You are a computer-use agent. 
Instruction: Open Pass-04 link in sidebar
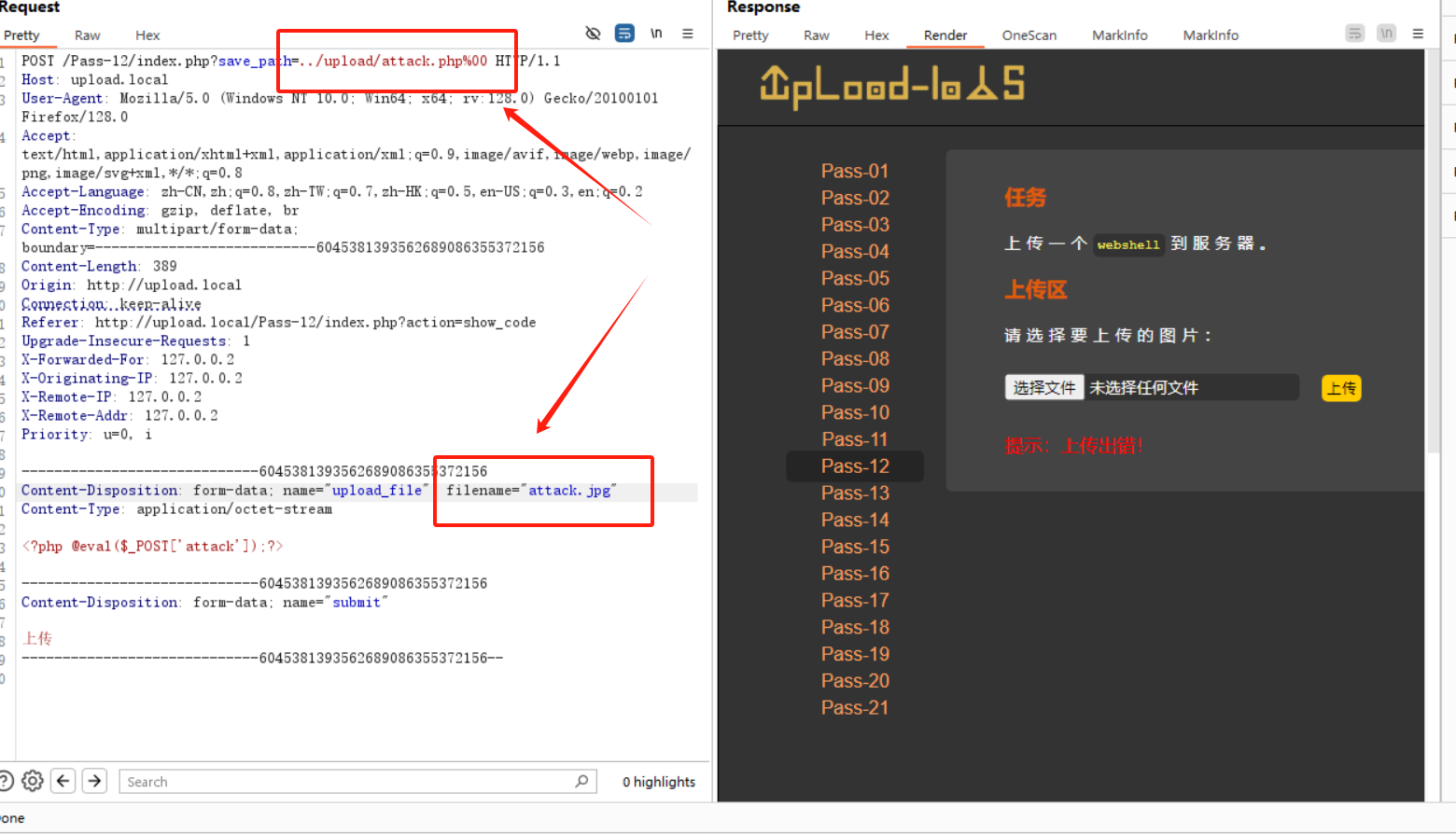tap(855, 252)
